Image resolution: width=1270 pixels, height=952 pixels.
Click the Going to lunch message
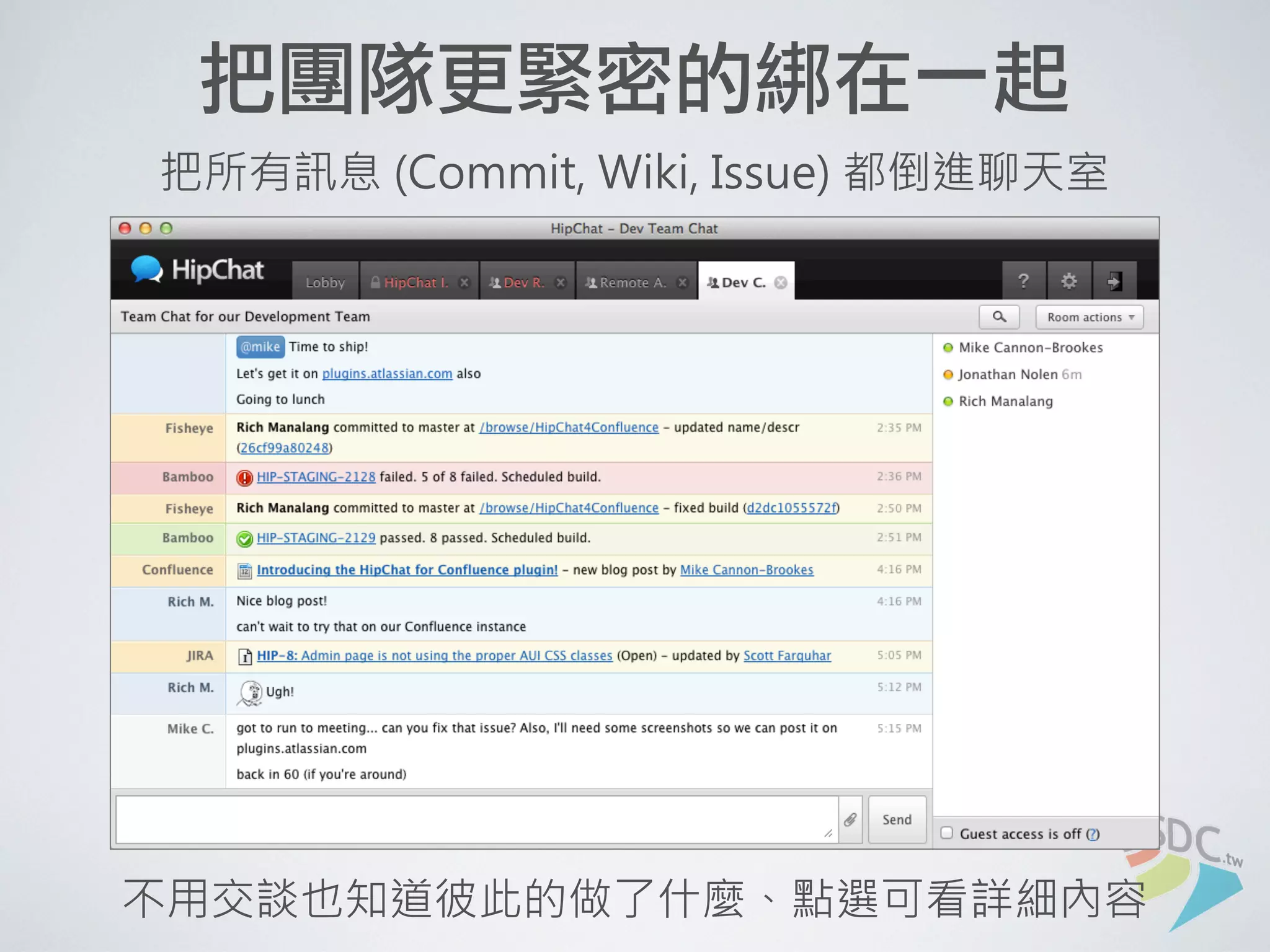[280, 400]
